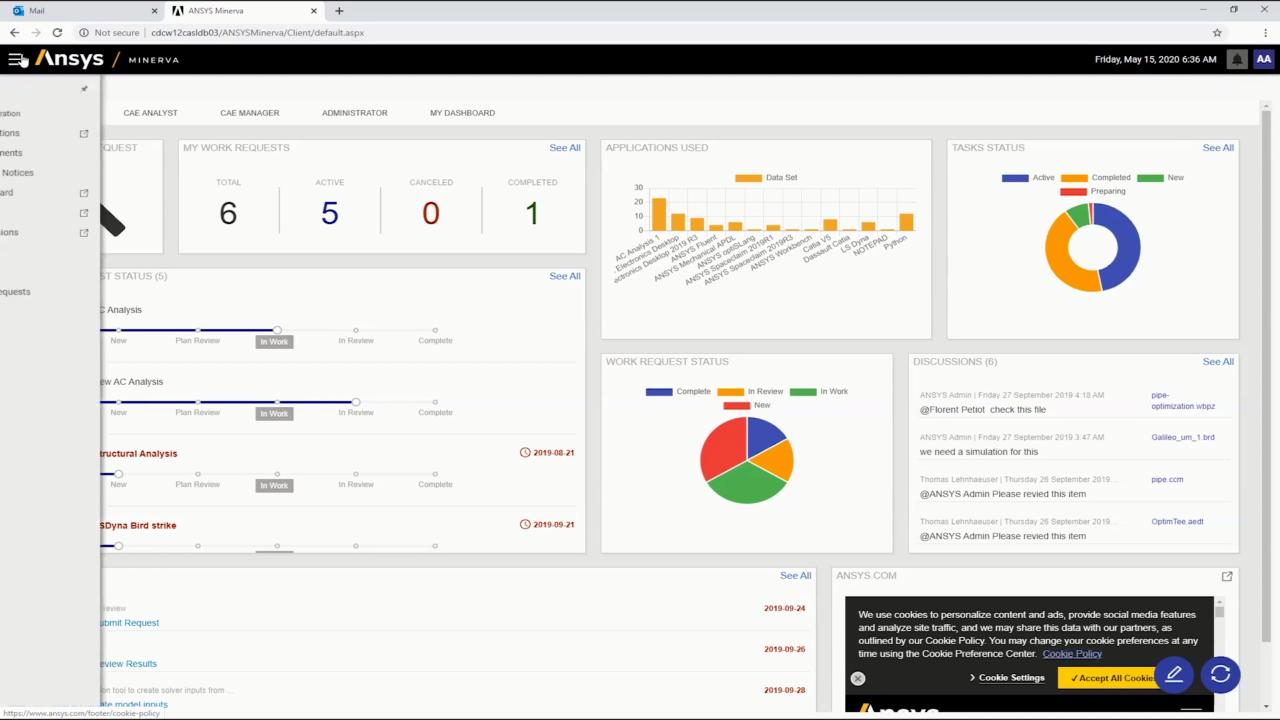Click the blue circular refresh button
The height and width of the screenshot is (720, 1280).
pyautogui.click(x=1220, y=675)
